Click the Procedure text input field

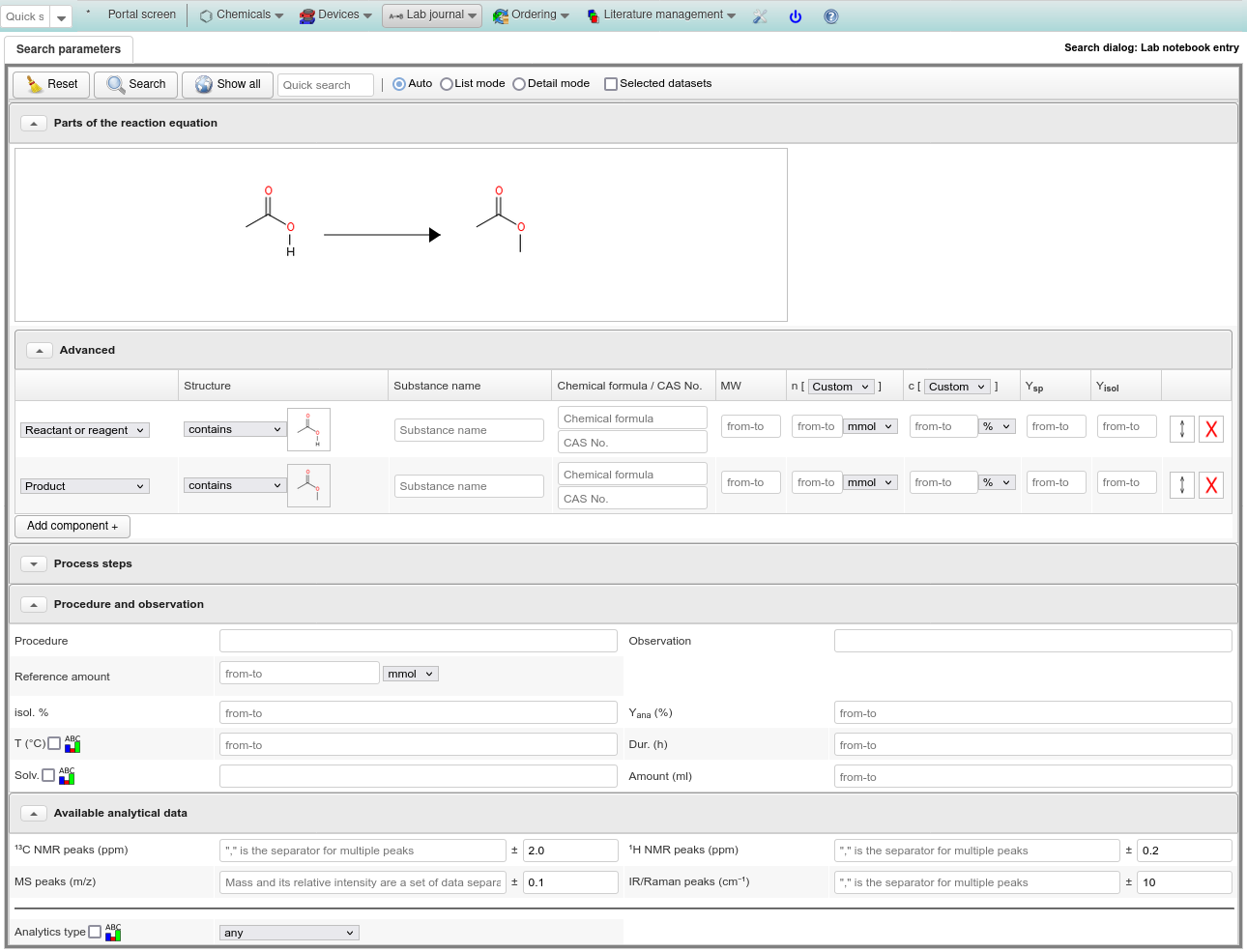[x=418, y=641]
